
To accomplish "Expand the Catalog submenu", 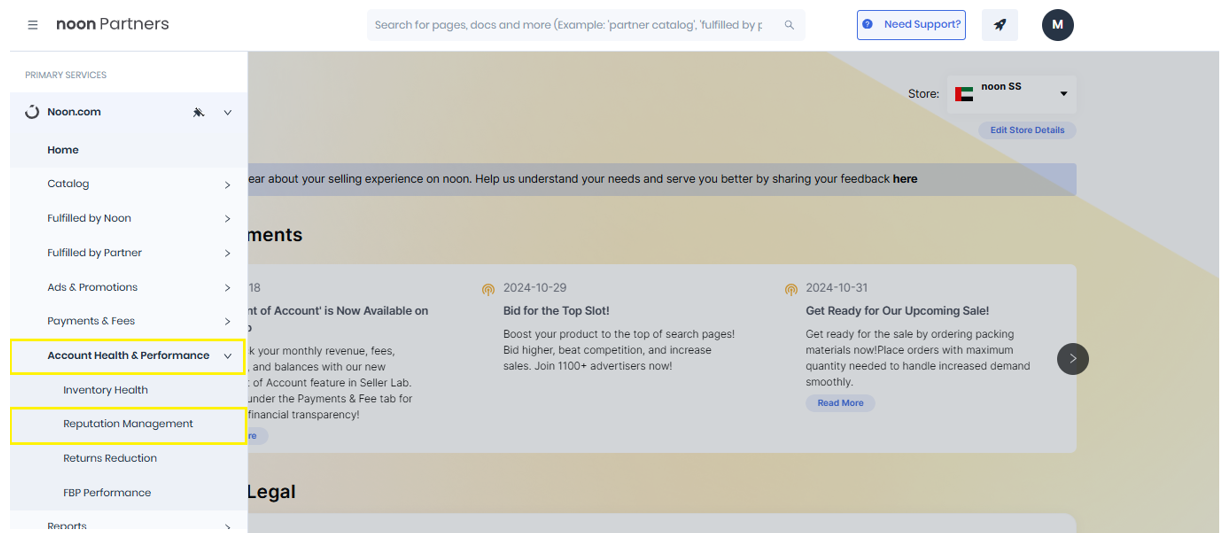I will 228,185.
